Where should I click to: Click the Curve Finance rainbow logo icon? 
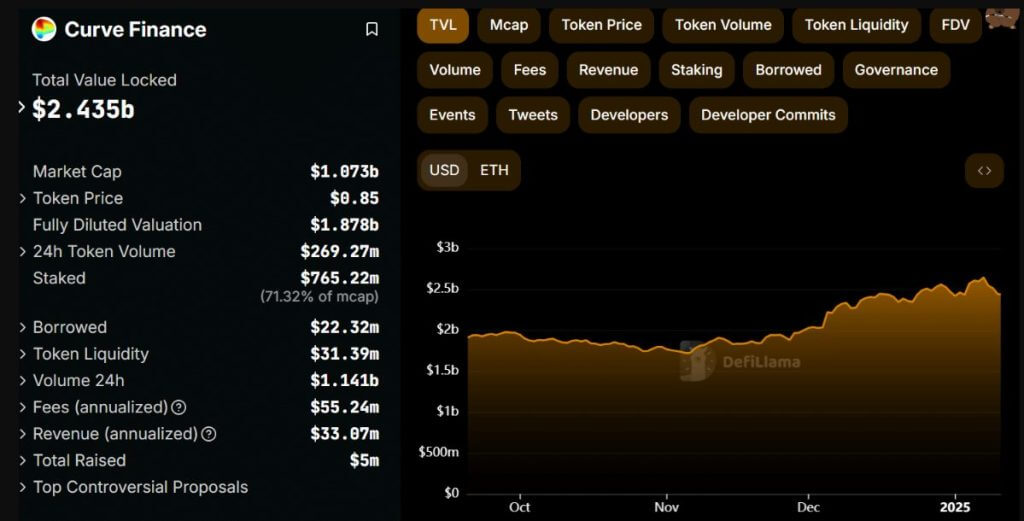tap(44, 29)
